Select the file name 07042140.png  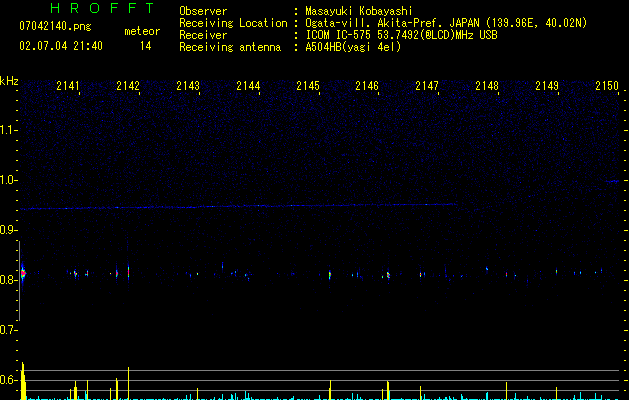point(55,27)
